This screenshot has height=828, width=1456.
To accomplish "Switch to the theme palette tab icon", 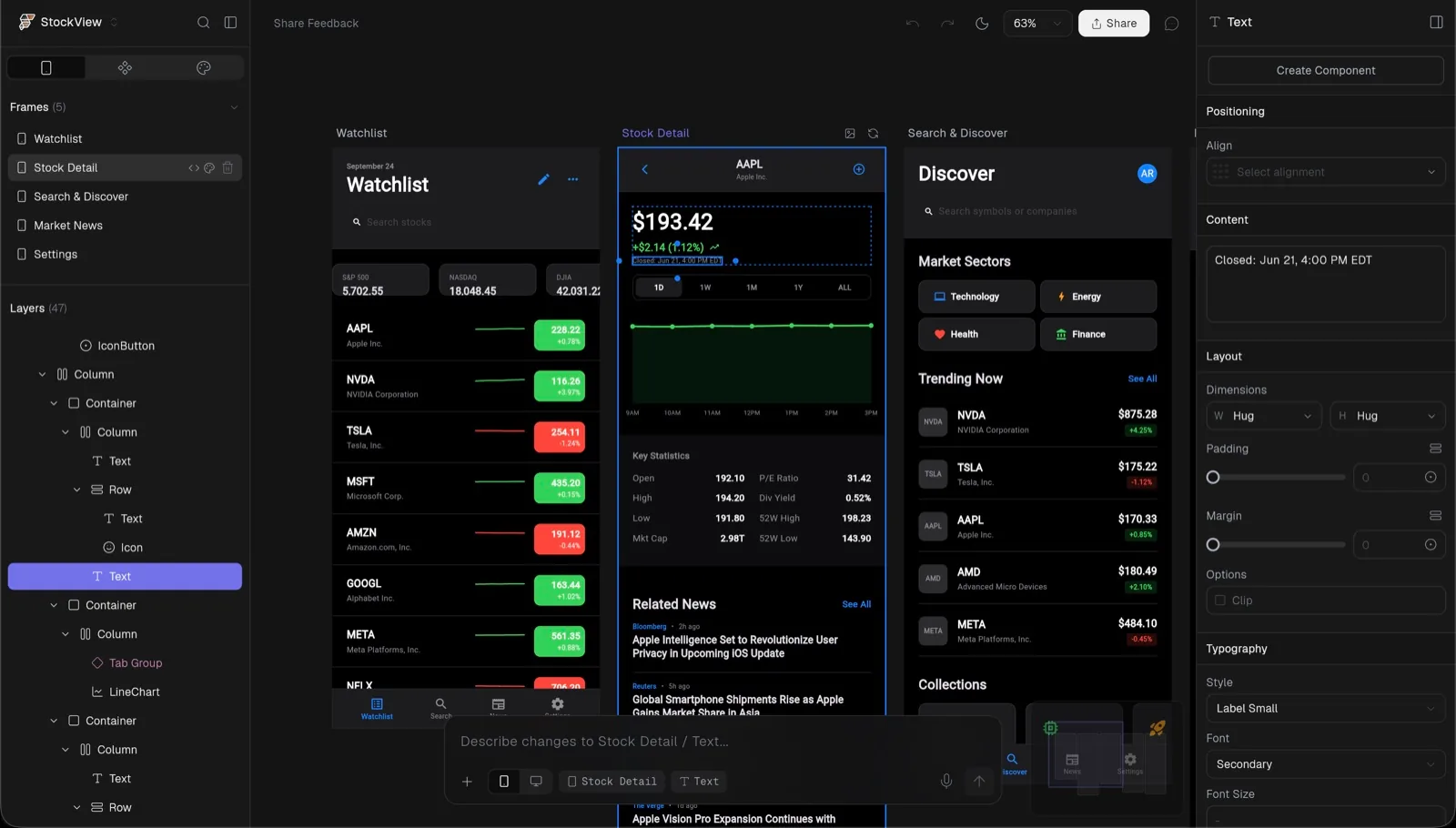I will point(204,67).
